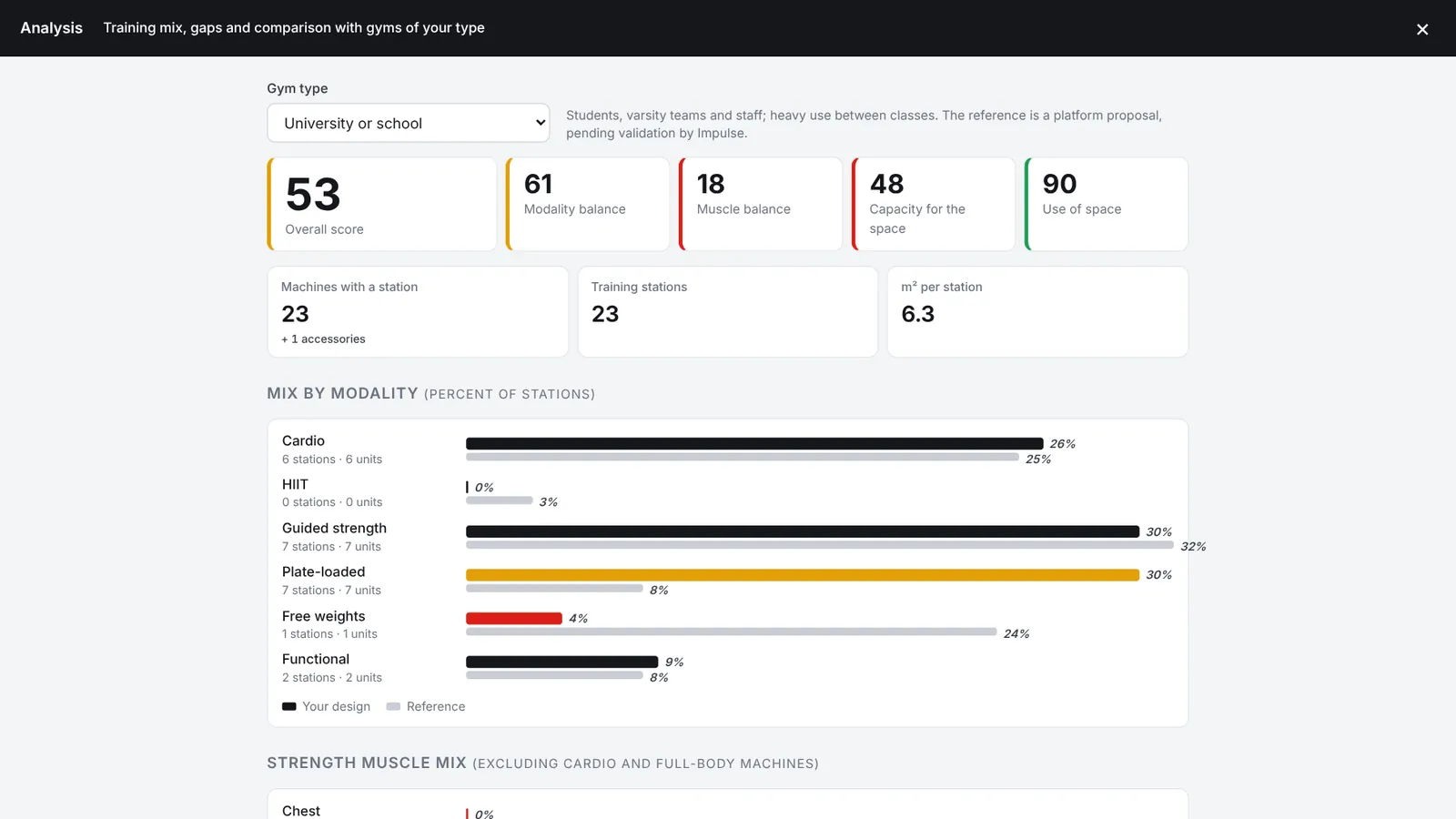
Task: Click the Free weights reference bar 24%
Action: tap(732, 632)
